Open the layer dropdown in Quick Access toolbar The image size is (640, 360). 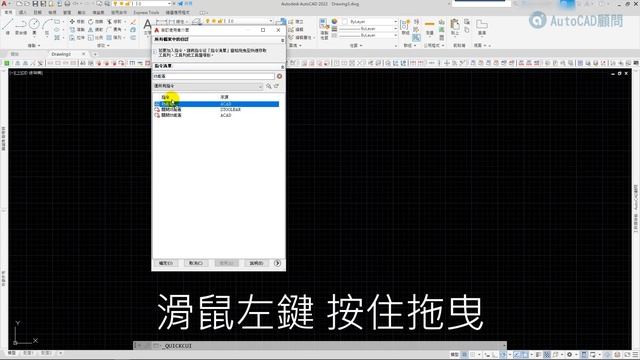142,4
